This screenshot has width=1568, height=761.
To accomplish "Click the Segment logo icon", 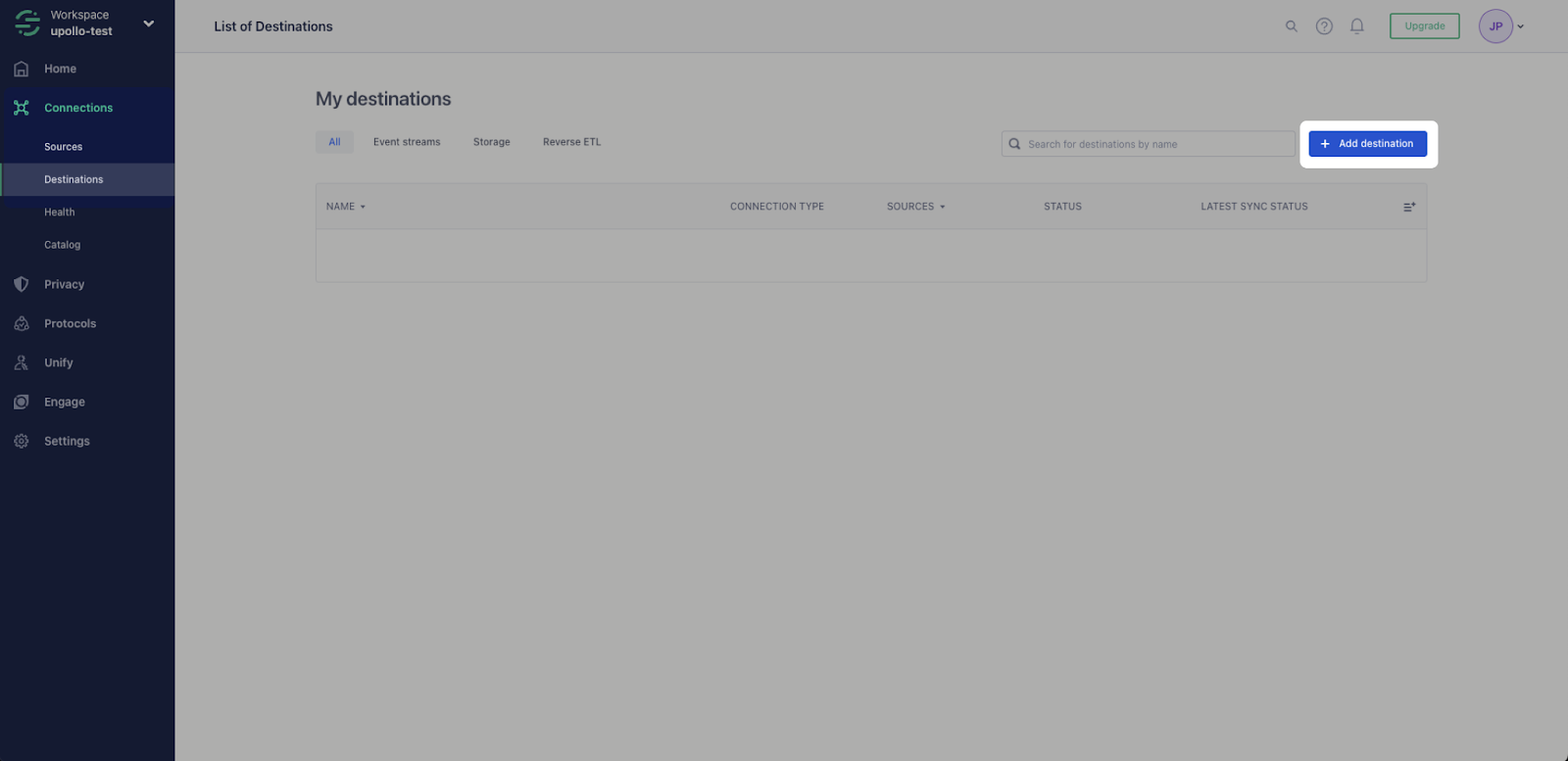I will pos(27,23).
